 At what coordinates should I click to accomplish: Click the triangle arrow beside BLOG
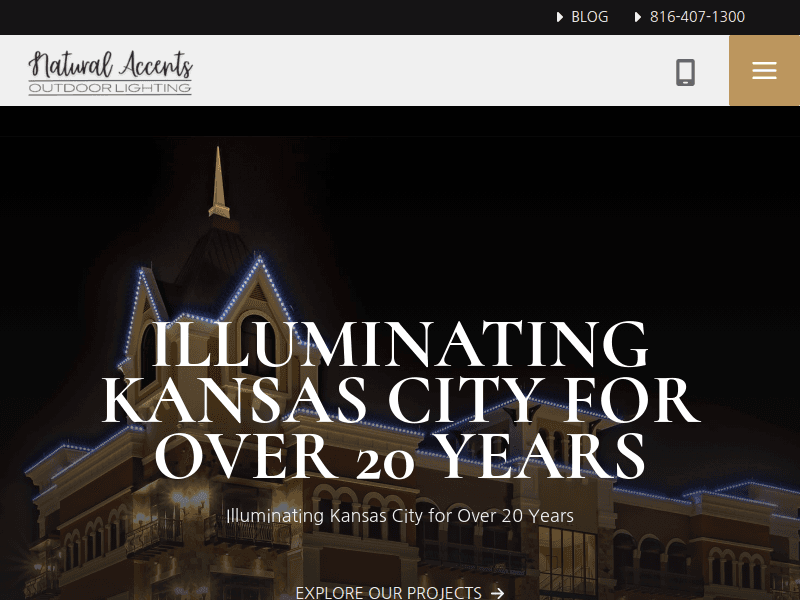(560, 17)
